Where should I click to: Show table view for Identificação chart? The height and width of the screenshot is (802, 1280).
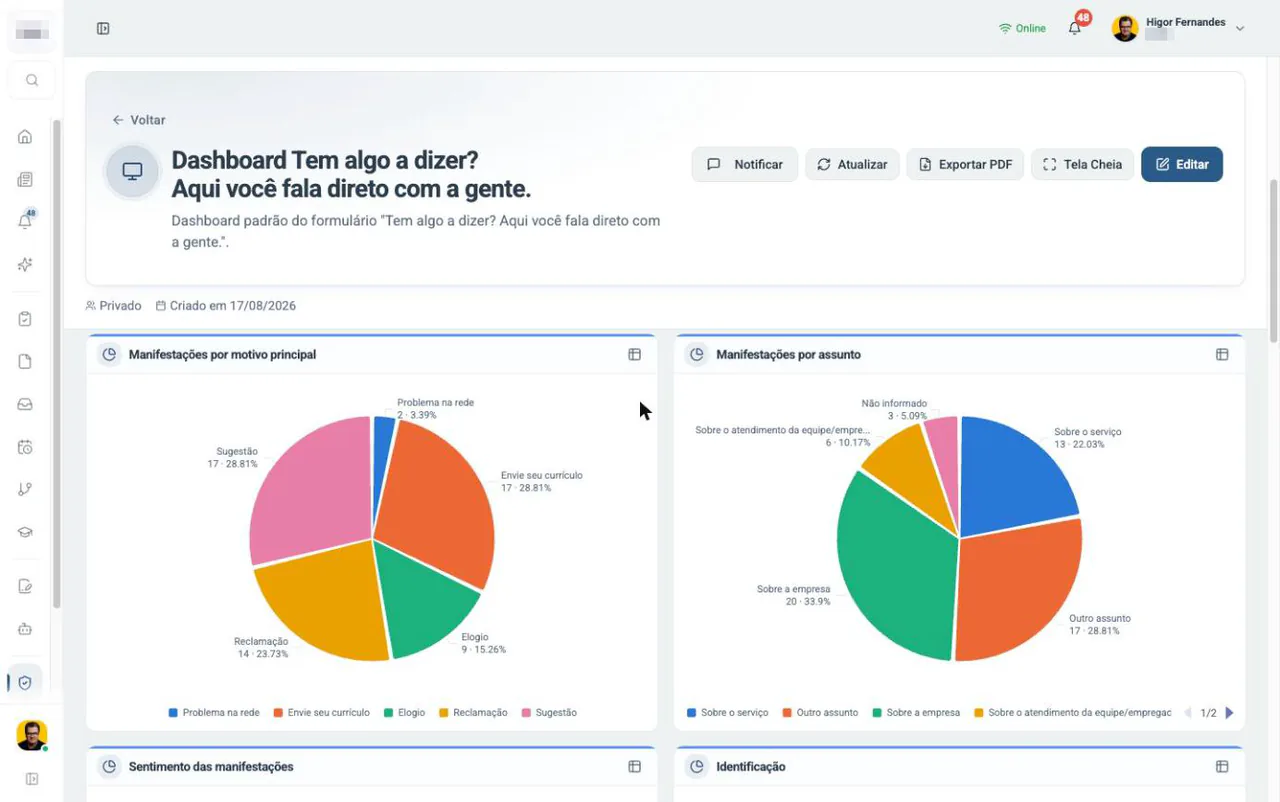click(1222, 766)
